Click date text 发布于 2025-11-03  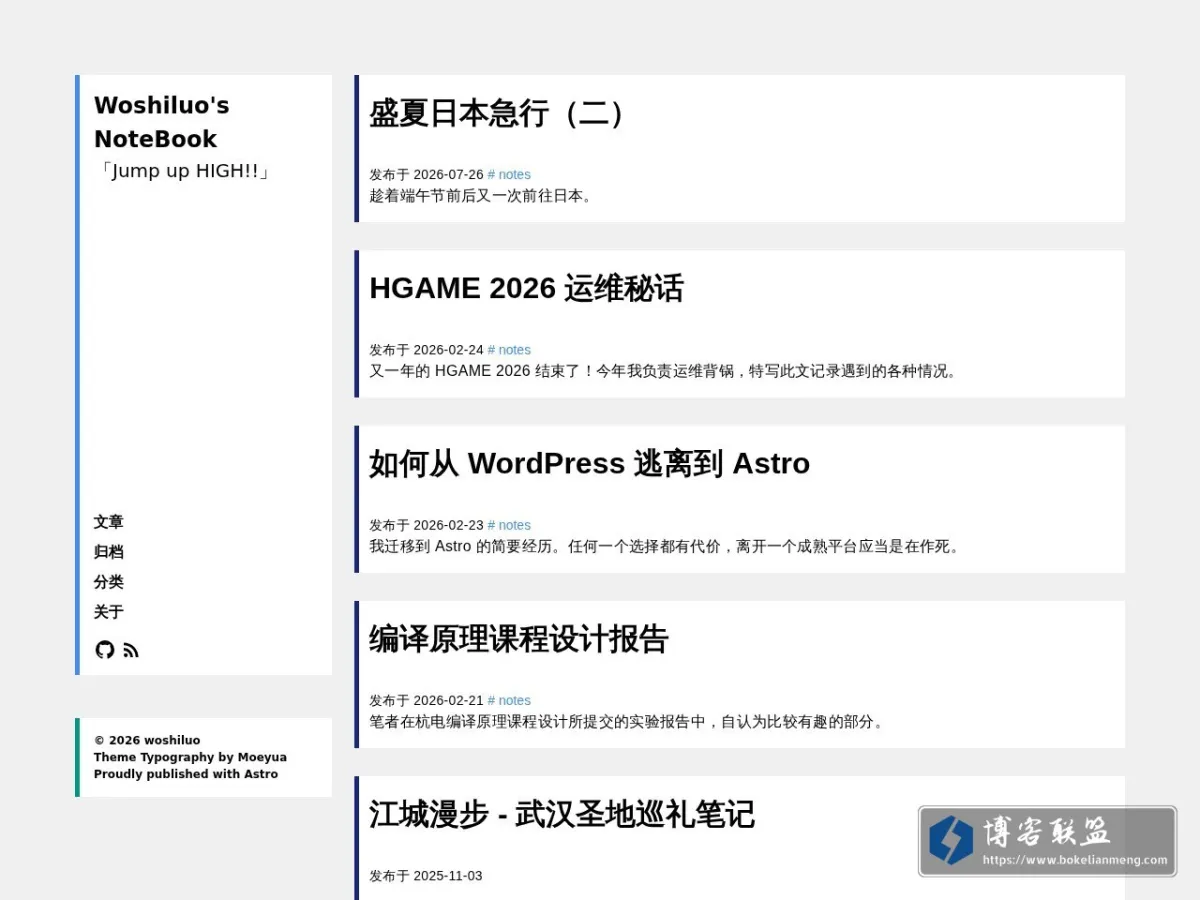pyautogui.click(x=426, y=876)
